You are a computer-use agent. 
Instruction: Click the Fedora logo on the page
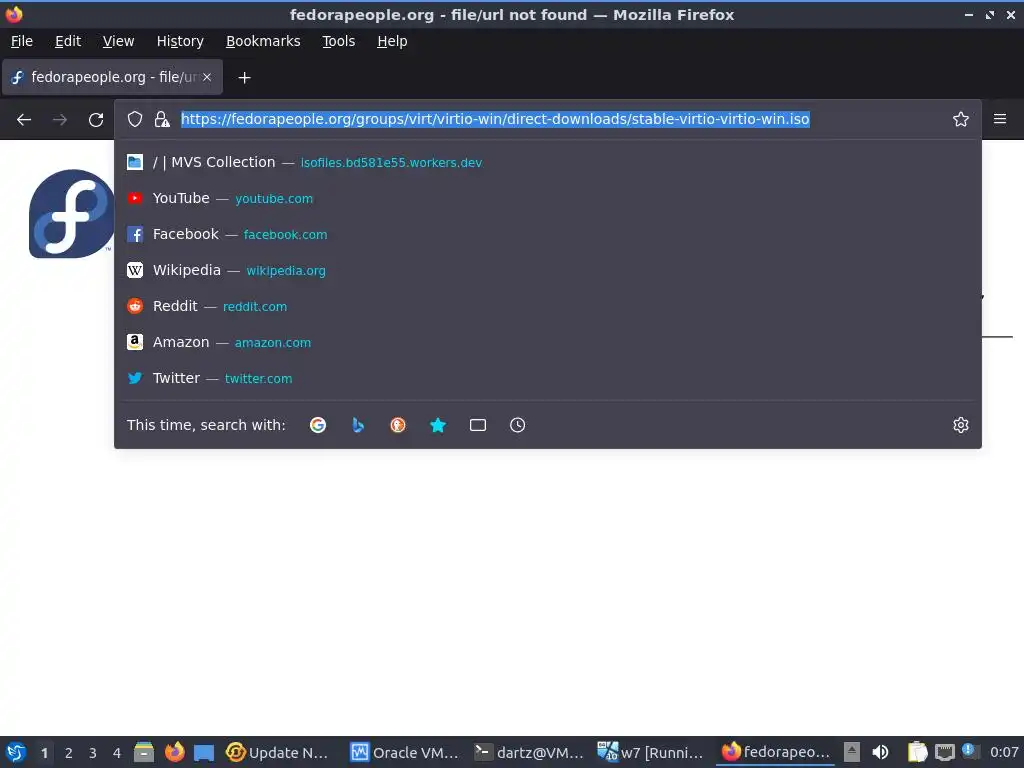71,214
